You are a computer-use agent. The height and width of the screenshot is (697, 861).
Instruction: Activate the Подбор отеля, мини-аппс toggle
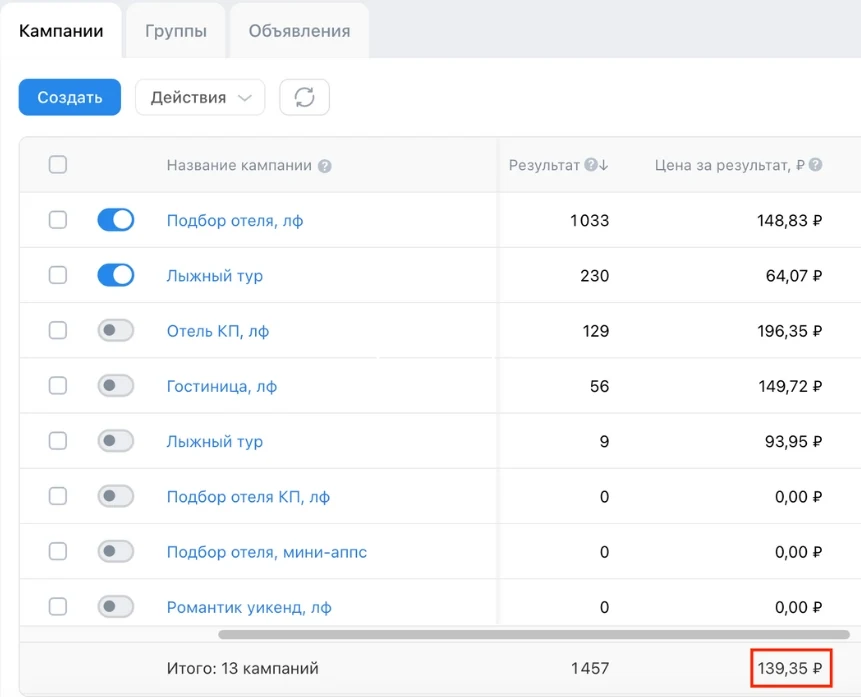tap(116, 551)
